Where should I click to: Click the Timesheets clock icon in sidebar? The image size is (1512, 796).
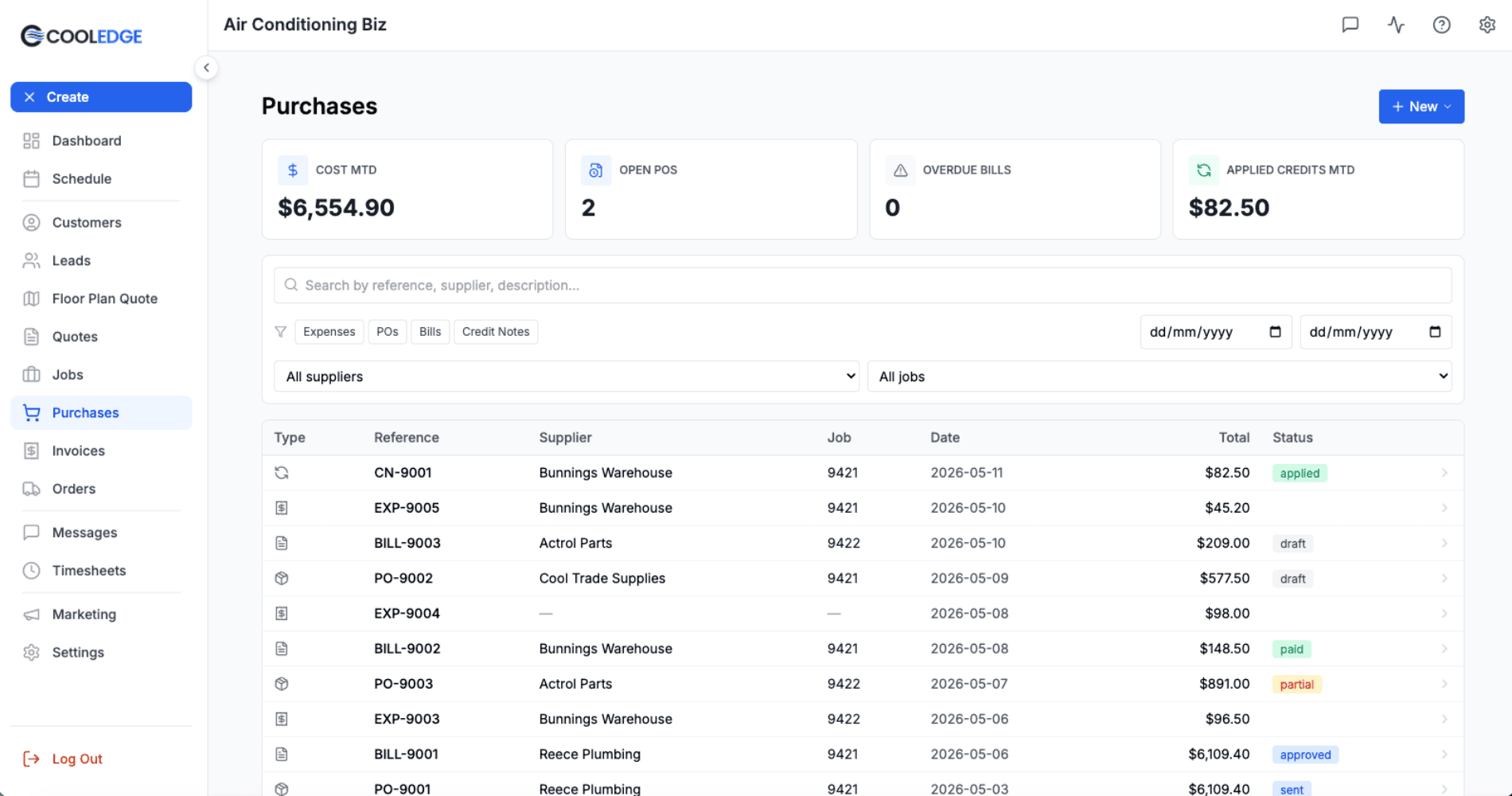[31, 571]
